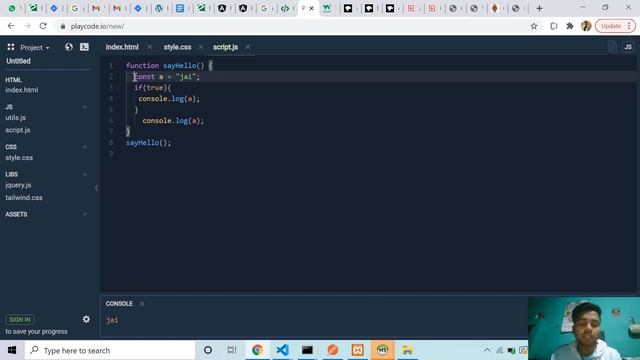The image size is (640, 360).
Task: Click the browser back arrow
Action: pyautogui.click(x=11, y=26)
